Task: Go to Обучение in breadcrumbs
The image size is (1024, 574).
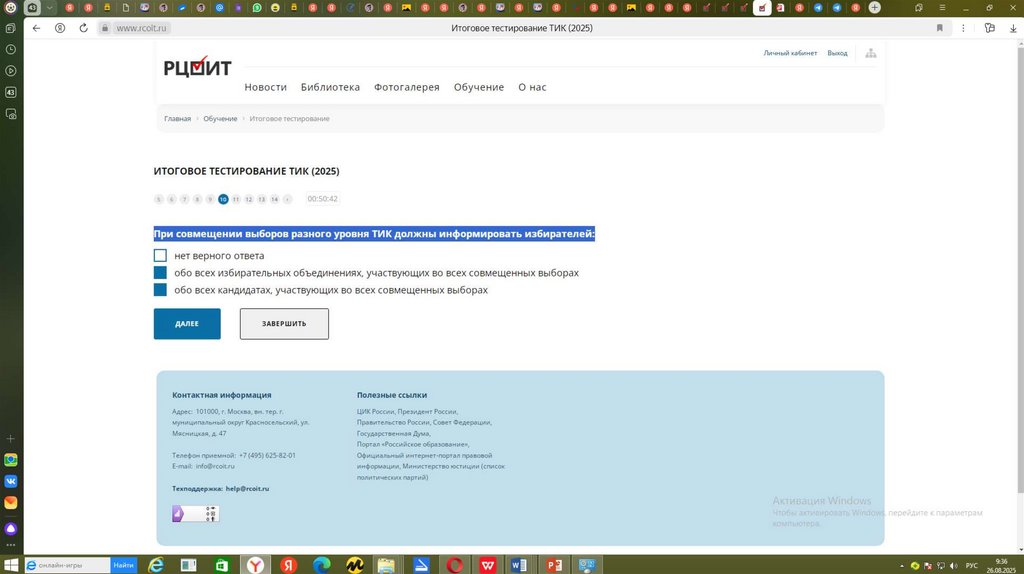Action: [x=220, y=118]
